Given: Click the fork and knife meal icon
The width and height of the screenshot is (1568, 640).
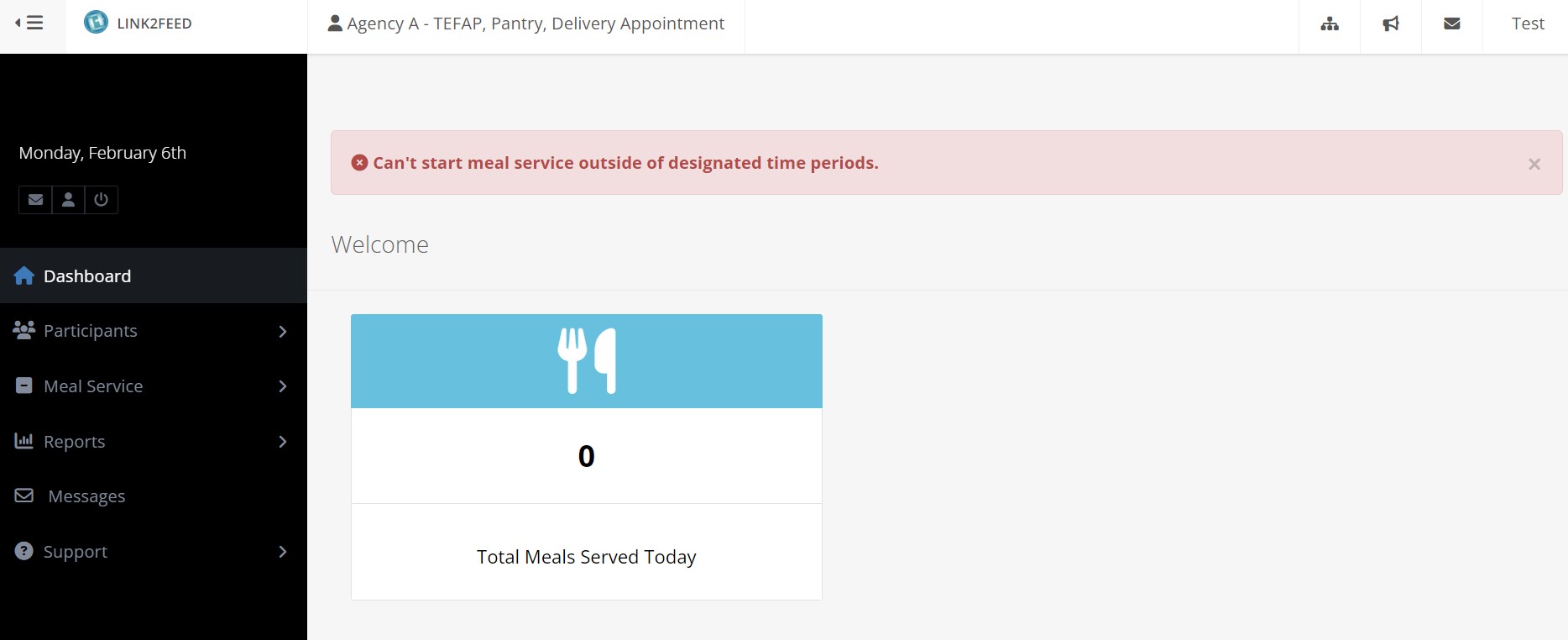Looking at the screenshot, I should coord(587,360).
